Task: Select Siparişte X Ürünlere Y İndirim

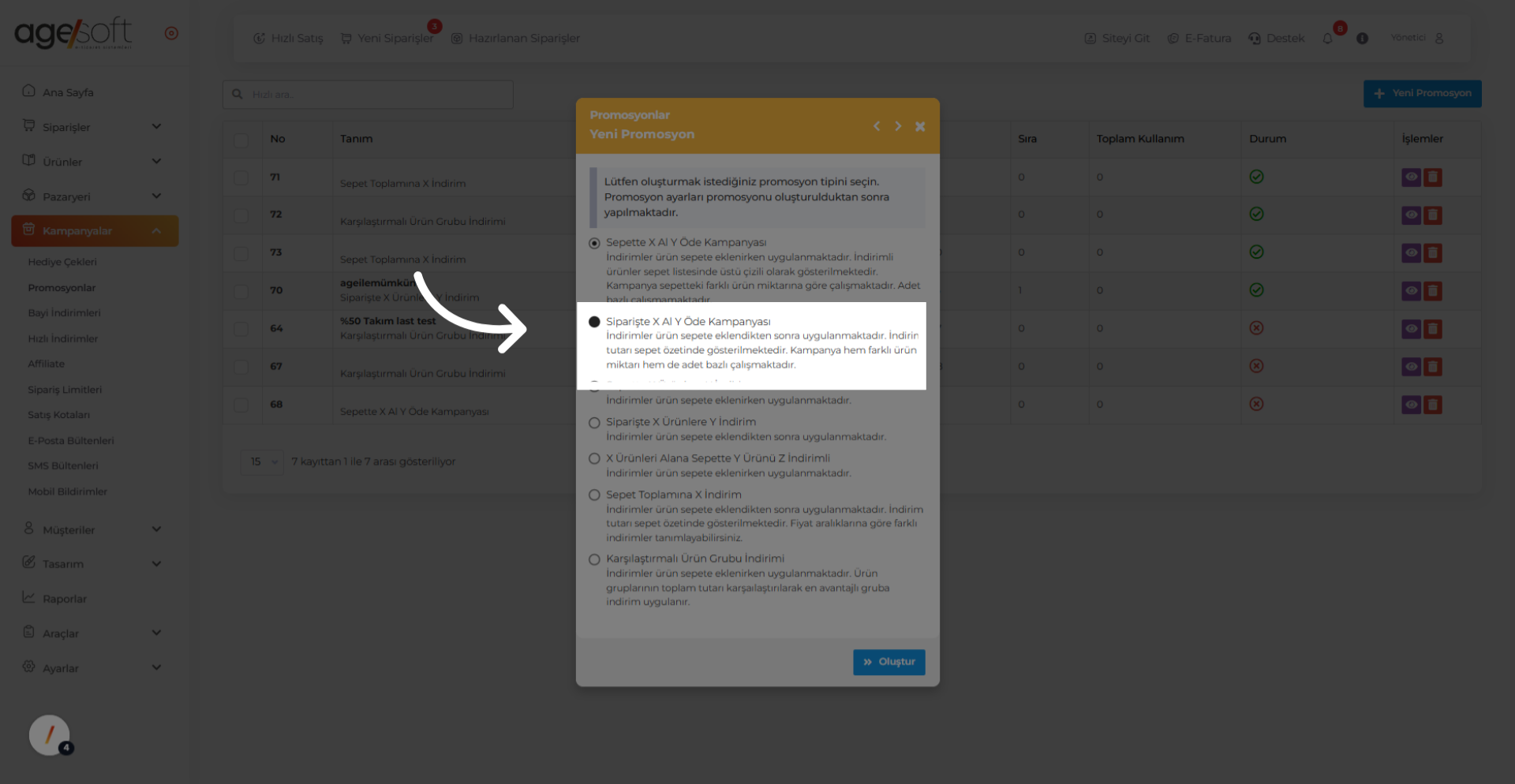Action: 594,423
